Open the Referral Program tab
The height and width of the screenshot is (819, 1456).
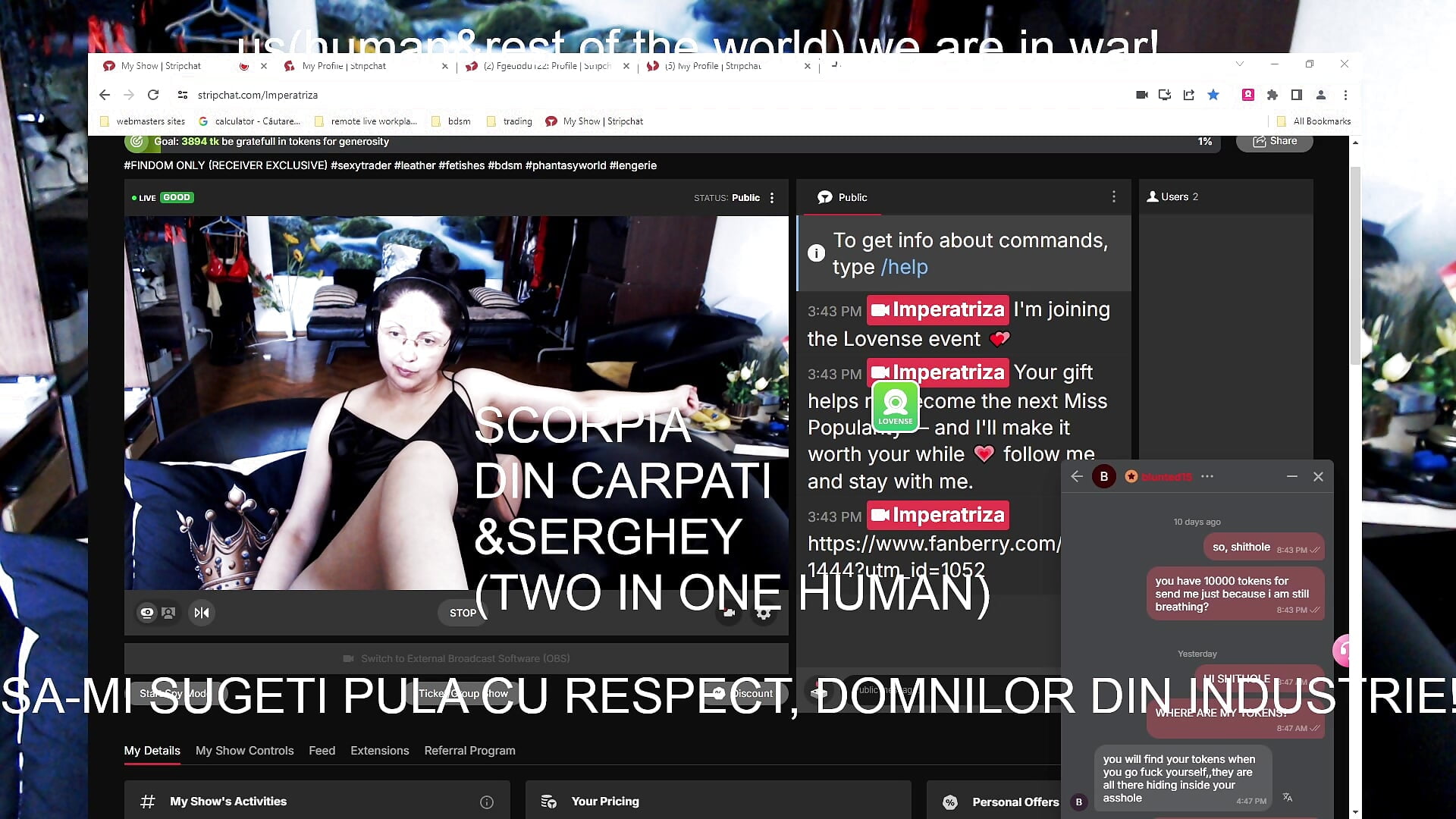[x=469, y=751]
